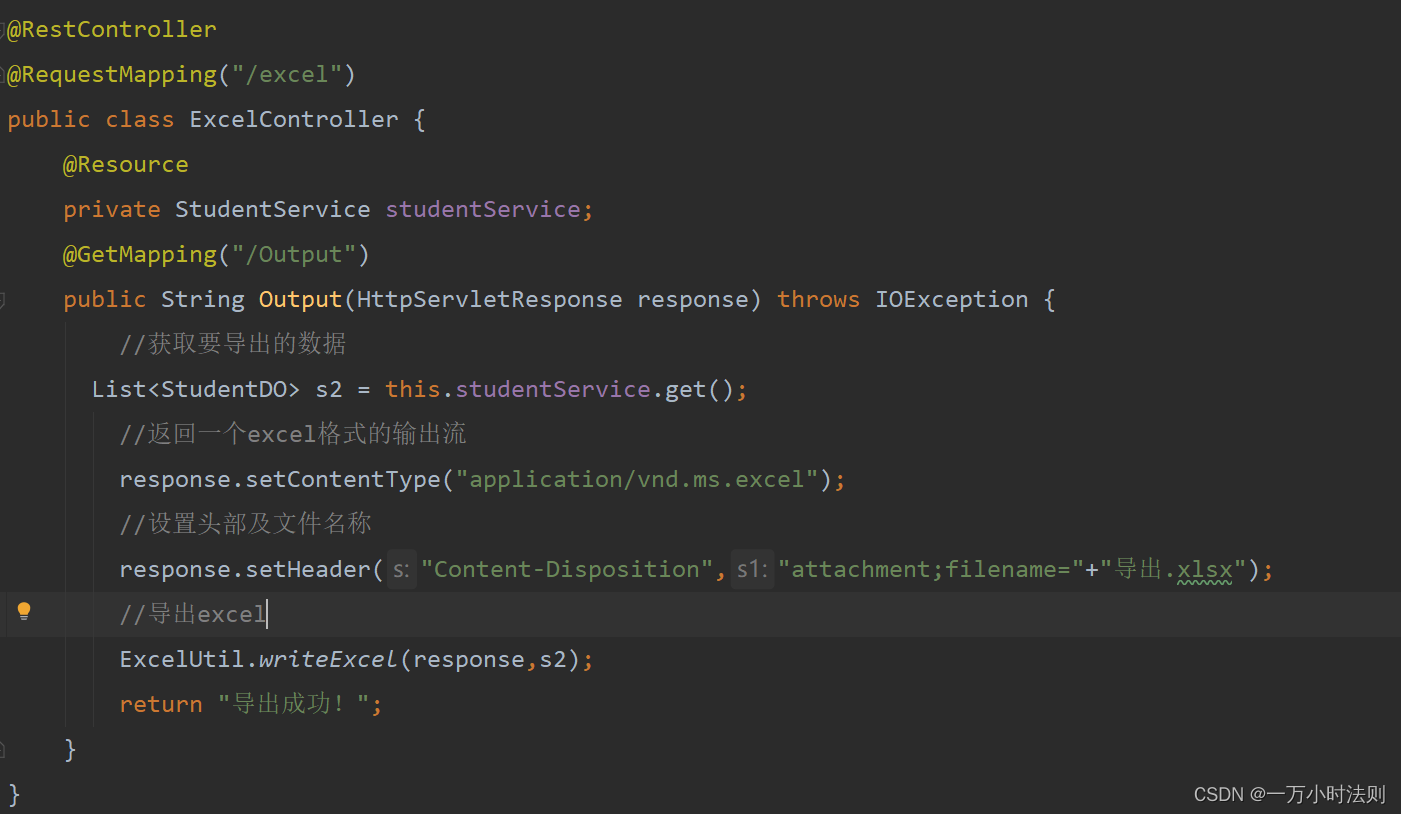Screen dimensions: 1401x814
Task: Select the "application/vnd.ms.excel" string
Action: pos(637,479)
